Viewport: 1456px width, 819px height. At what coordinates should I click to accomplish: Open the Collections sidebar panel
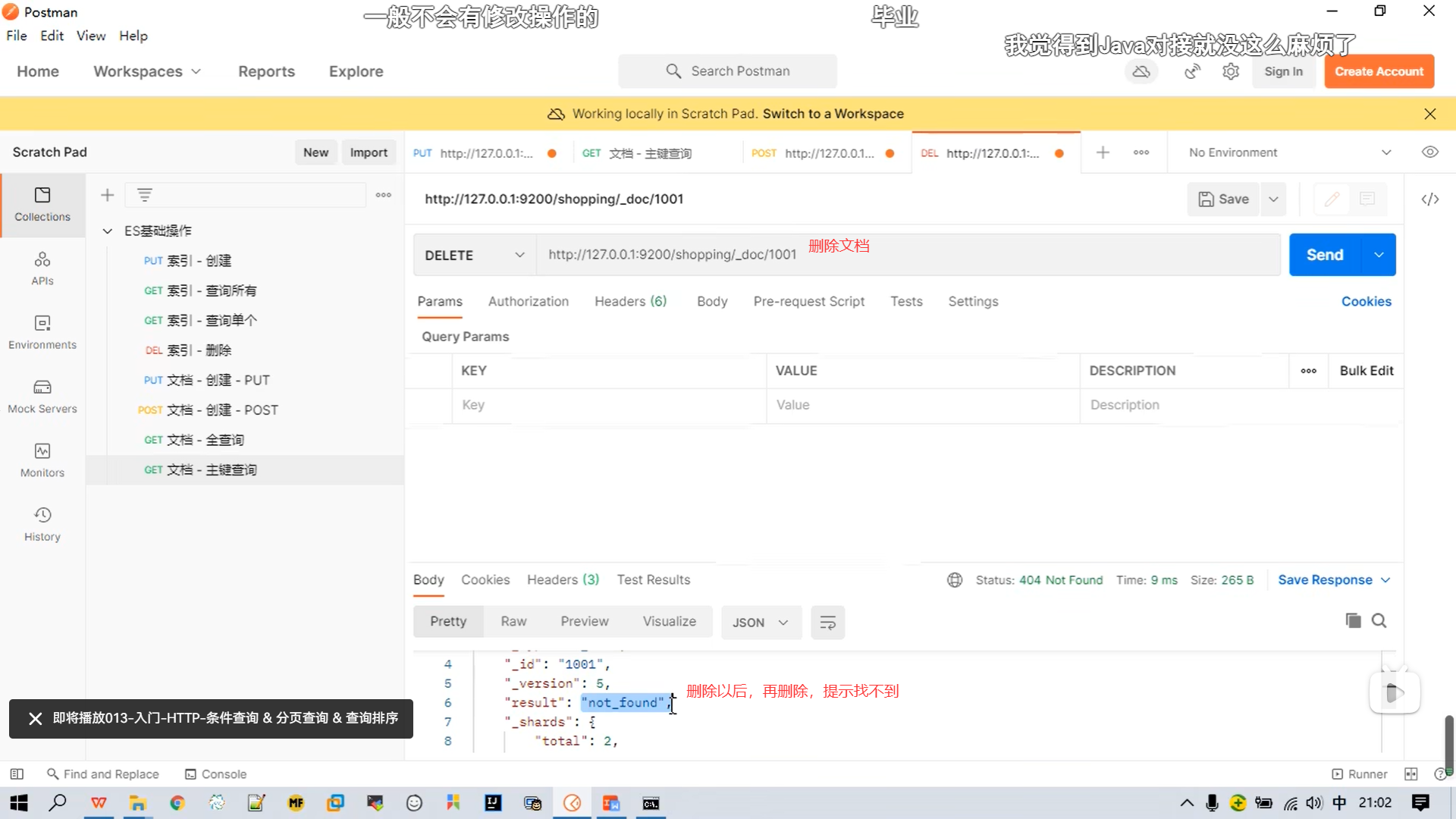tap(42, 204)
